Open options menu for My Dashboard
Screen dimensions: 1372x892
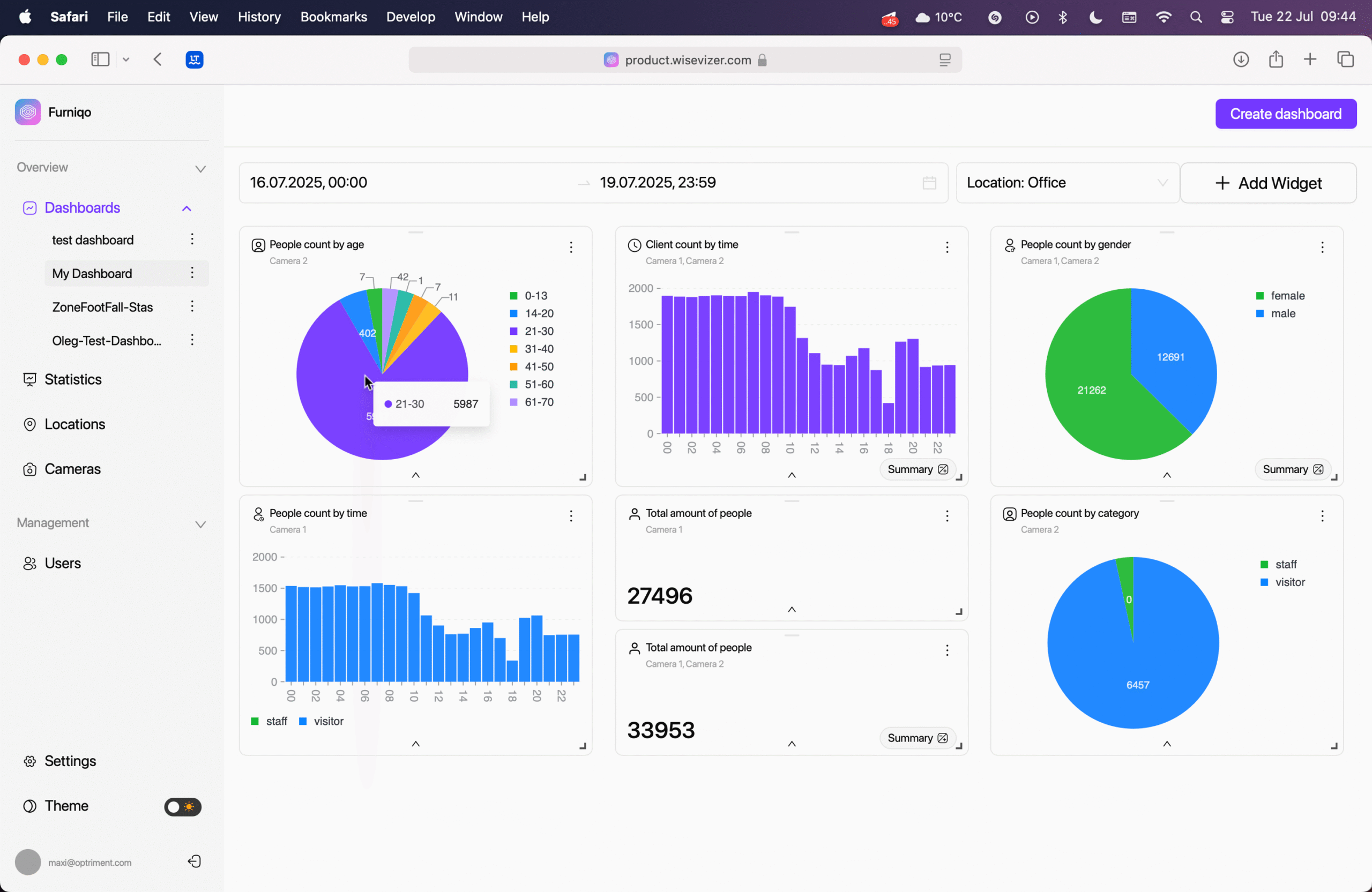192,273
